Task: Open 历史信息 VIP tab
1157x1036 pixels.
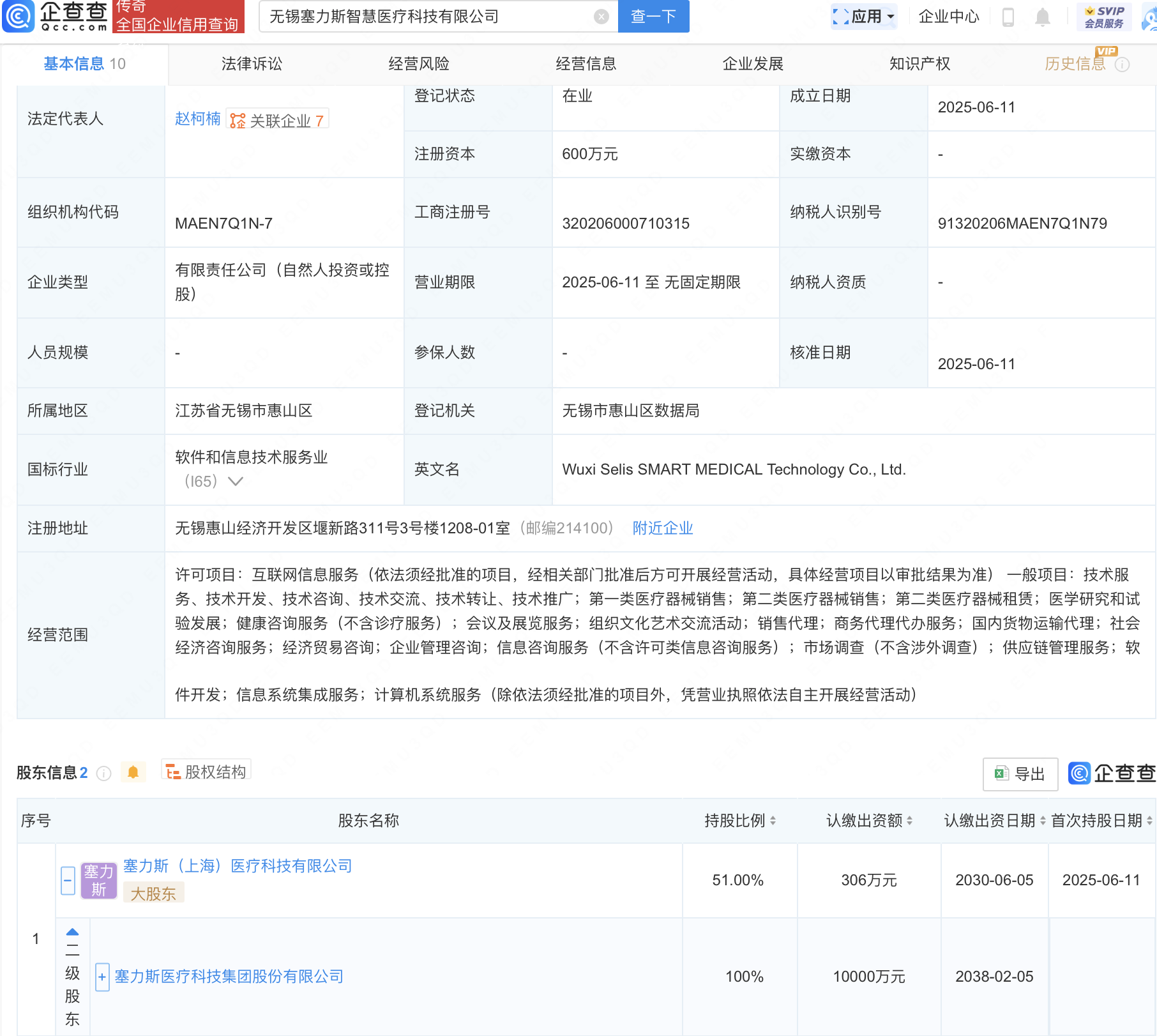Action: pos(1075,64)
